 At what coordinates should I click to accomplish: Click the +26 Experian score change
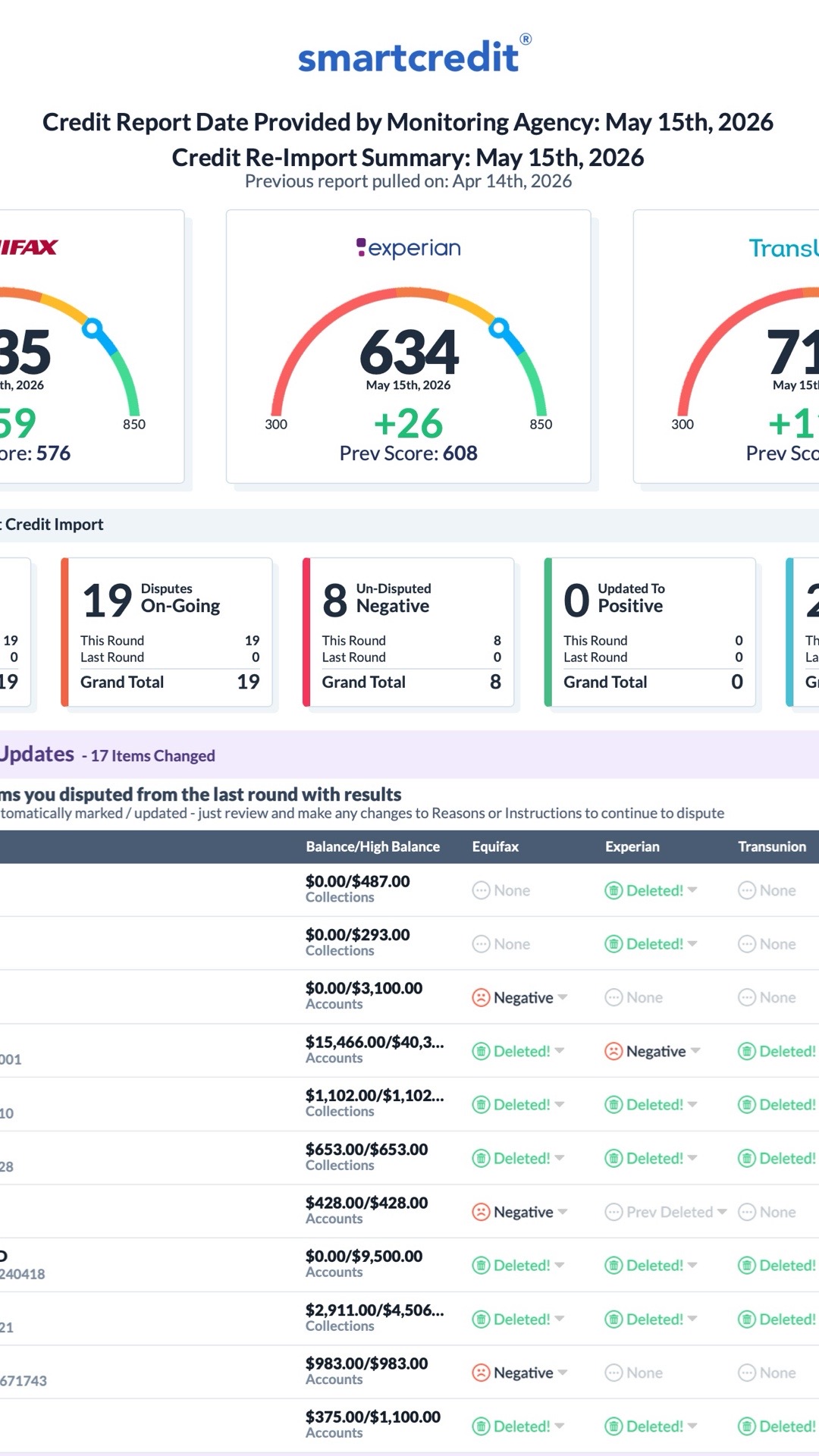[x=408, y=423]
